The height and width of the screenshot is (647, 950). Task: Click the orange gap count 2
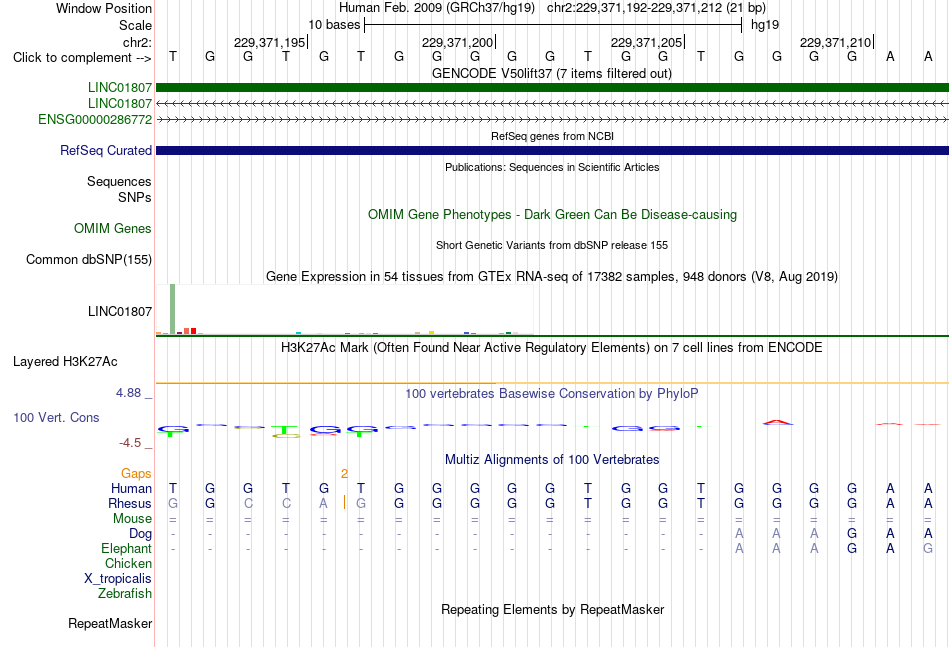(x=344, y=474)
